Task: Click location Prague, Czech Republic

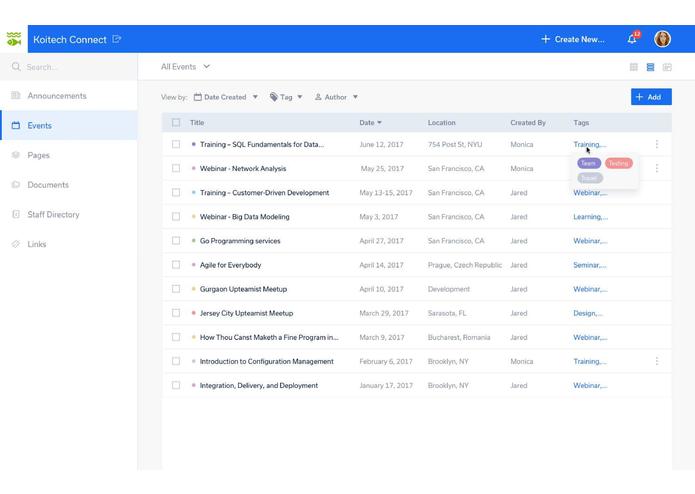Action: [465, 265]
